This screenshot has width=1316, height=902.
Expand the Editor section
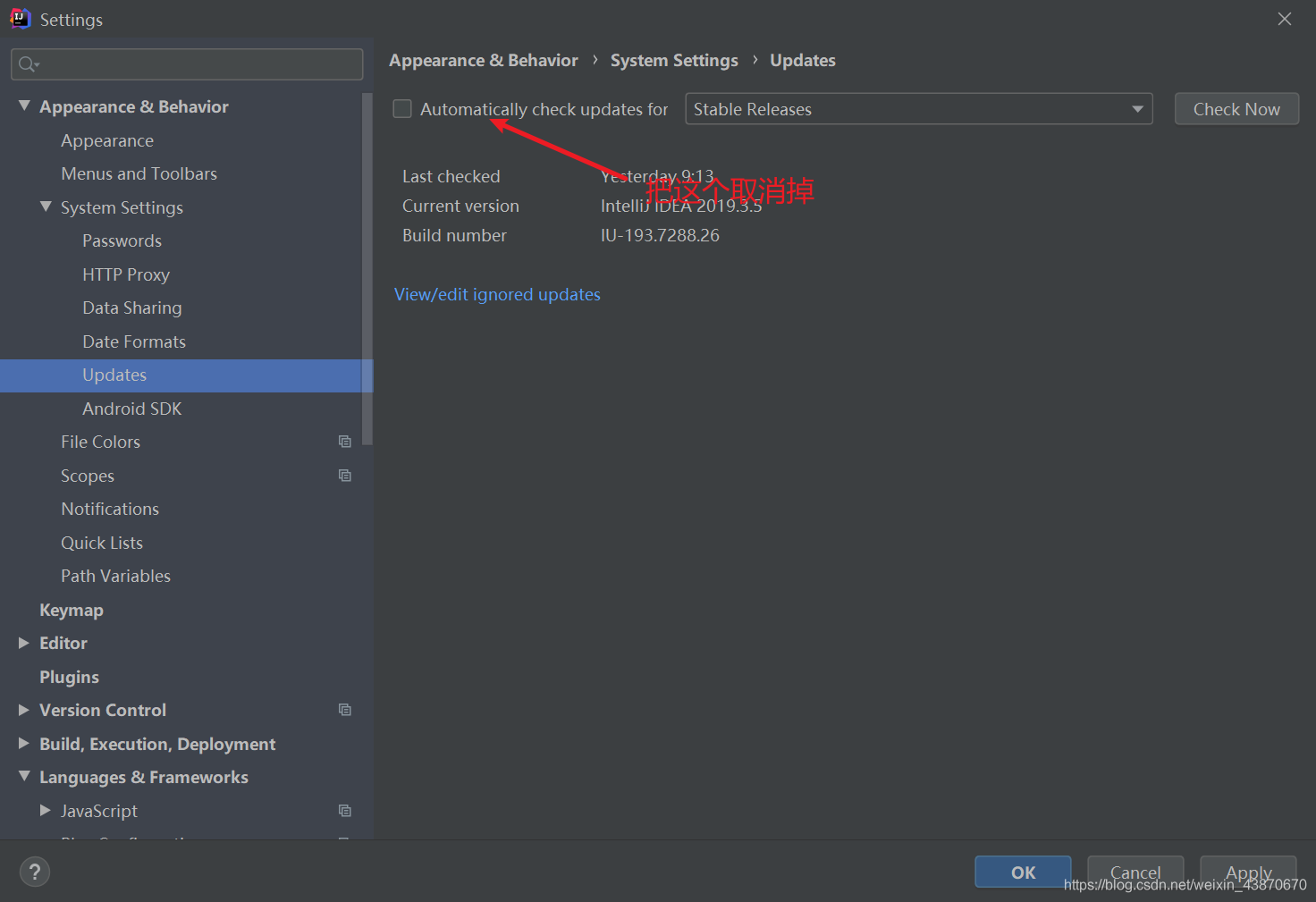[24, 643]
